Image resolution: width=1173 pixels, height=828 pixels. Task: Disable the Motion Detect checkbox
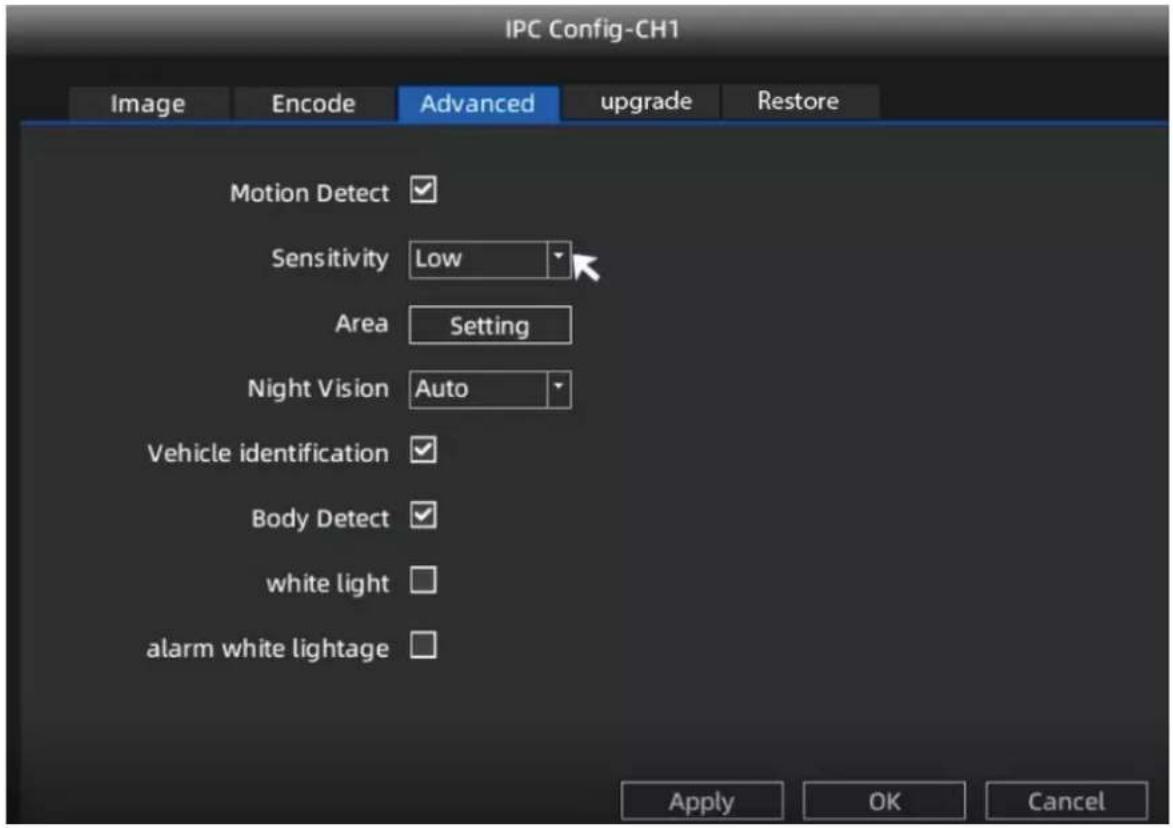point(423,190)
